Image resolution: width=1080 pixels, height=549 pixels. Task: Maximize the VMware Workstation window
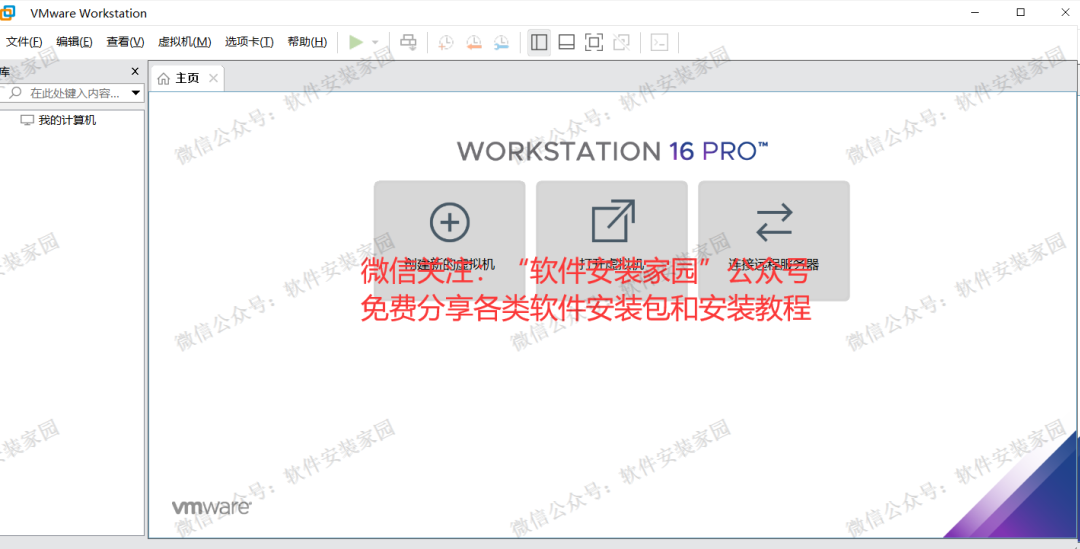(x=1021, y=12)
